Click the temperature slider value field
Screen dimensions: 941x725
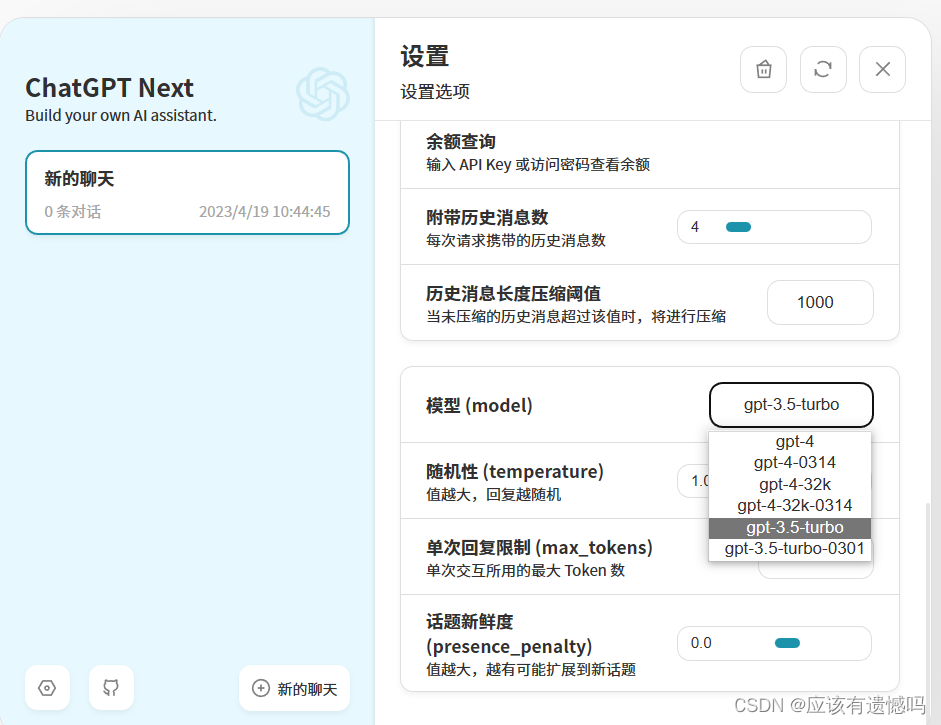[694, 481]
